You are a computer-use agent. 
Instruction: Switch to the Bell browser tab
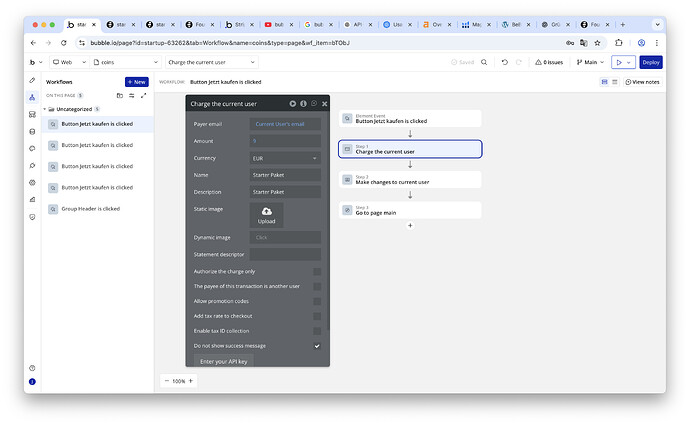pos(516,25)
